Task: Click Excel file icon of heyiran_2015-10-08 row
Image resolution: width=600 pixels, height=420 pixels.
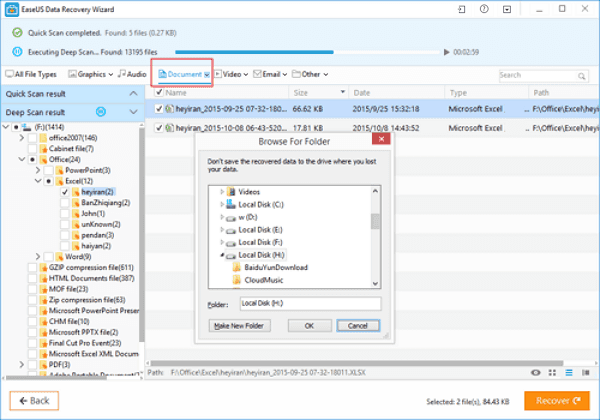Action: 169,128
